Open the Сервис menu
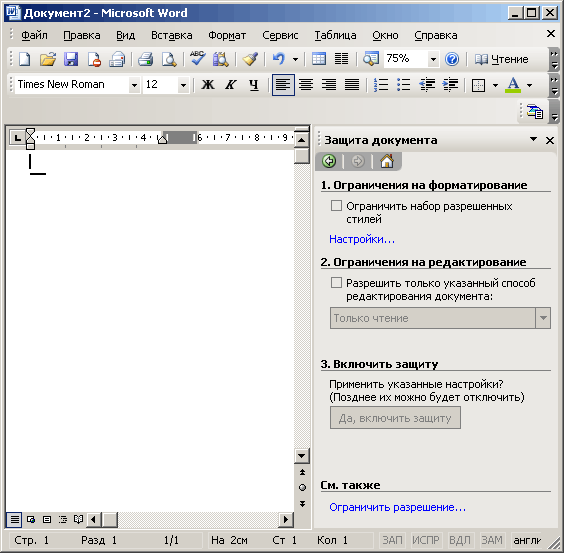Viewport: 564px width, 553px height. (280, 35)
